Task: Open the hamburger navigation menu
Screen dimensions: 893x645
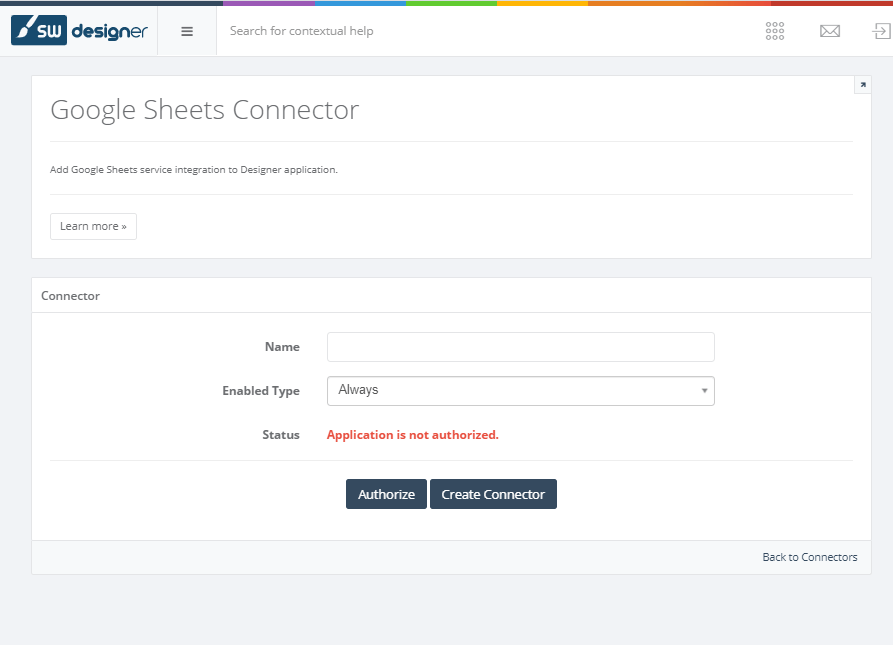Action: click(187, 31)
